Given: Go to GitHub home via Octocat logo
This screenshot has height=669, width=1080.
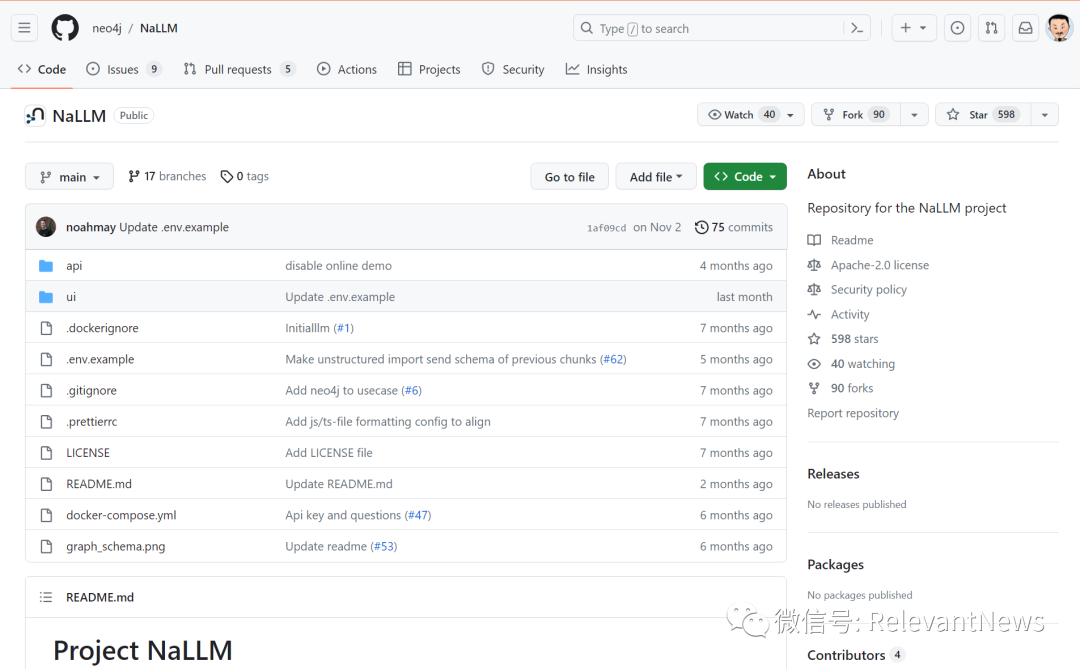Looking at the screenshot, I should (x=65, y=28).
